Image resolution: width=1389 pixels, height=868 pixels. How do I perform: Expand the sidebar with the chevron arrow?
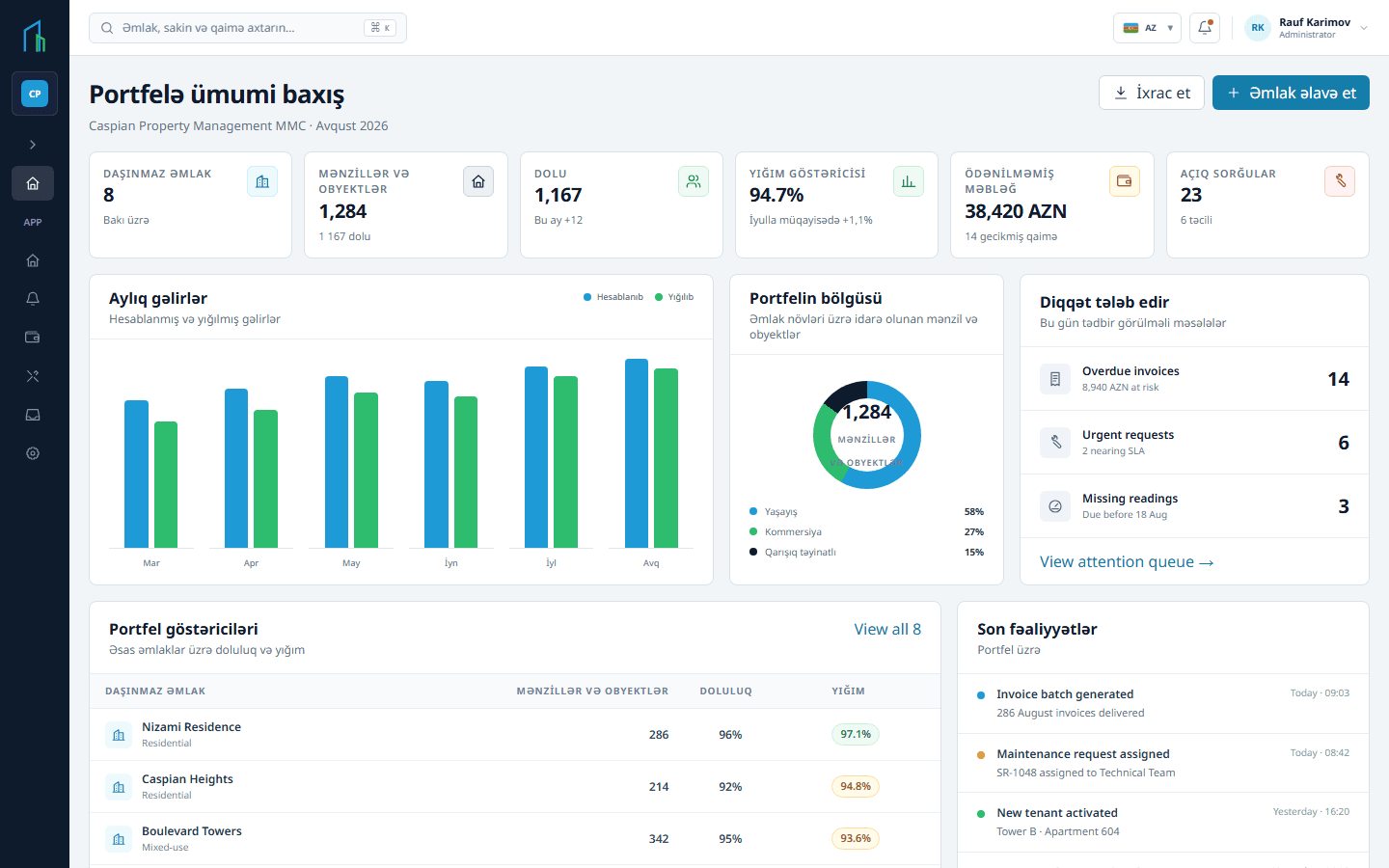click(33, 145)
